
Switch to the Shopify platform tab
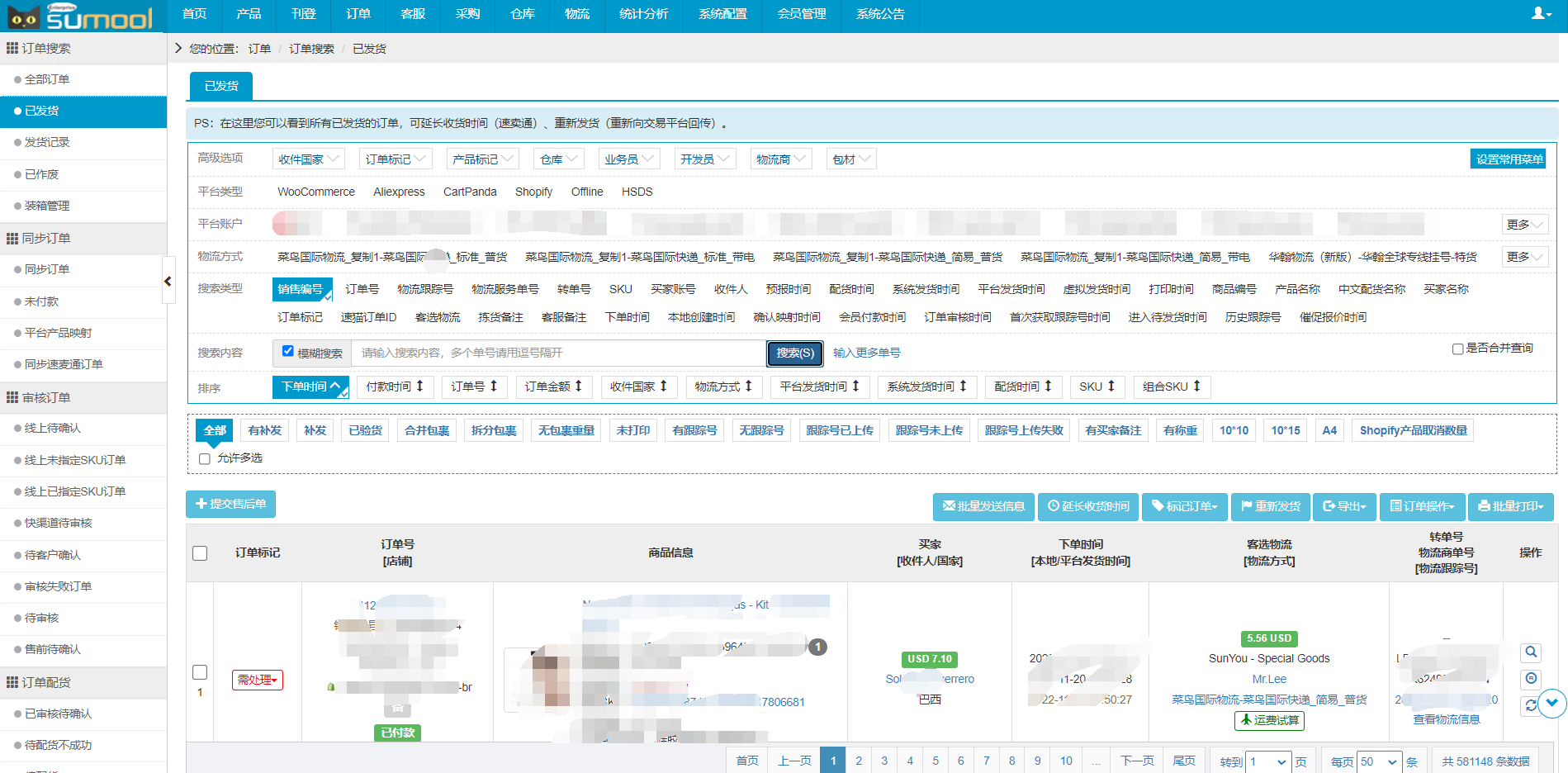tap(533, 192)
